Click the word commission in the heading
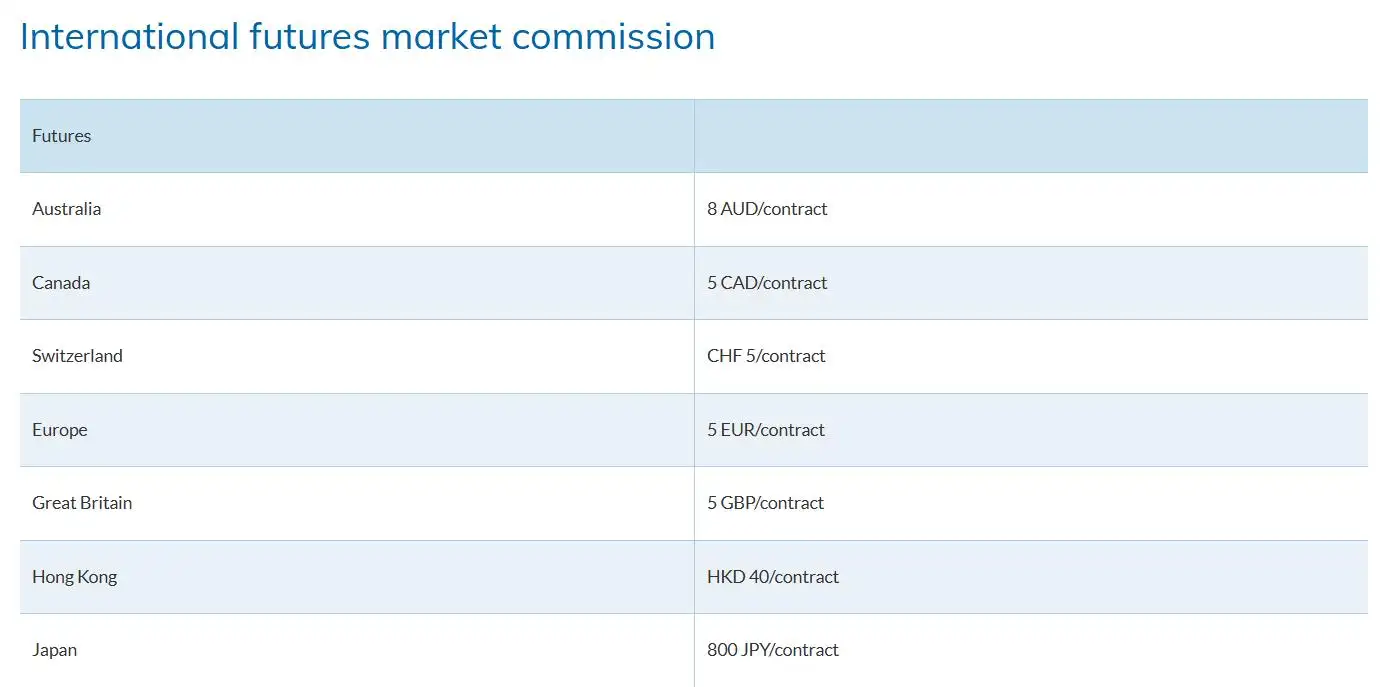 tap(614, 37)
